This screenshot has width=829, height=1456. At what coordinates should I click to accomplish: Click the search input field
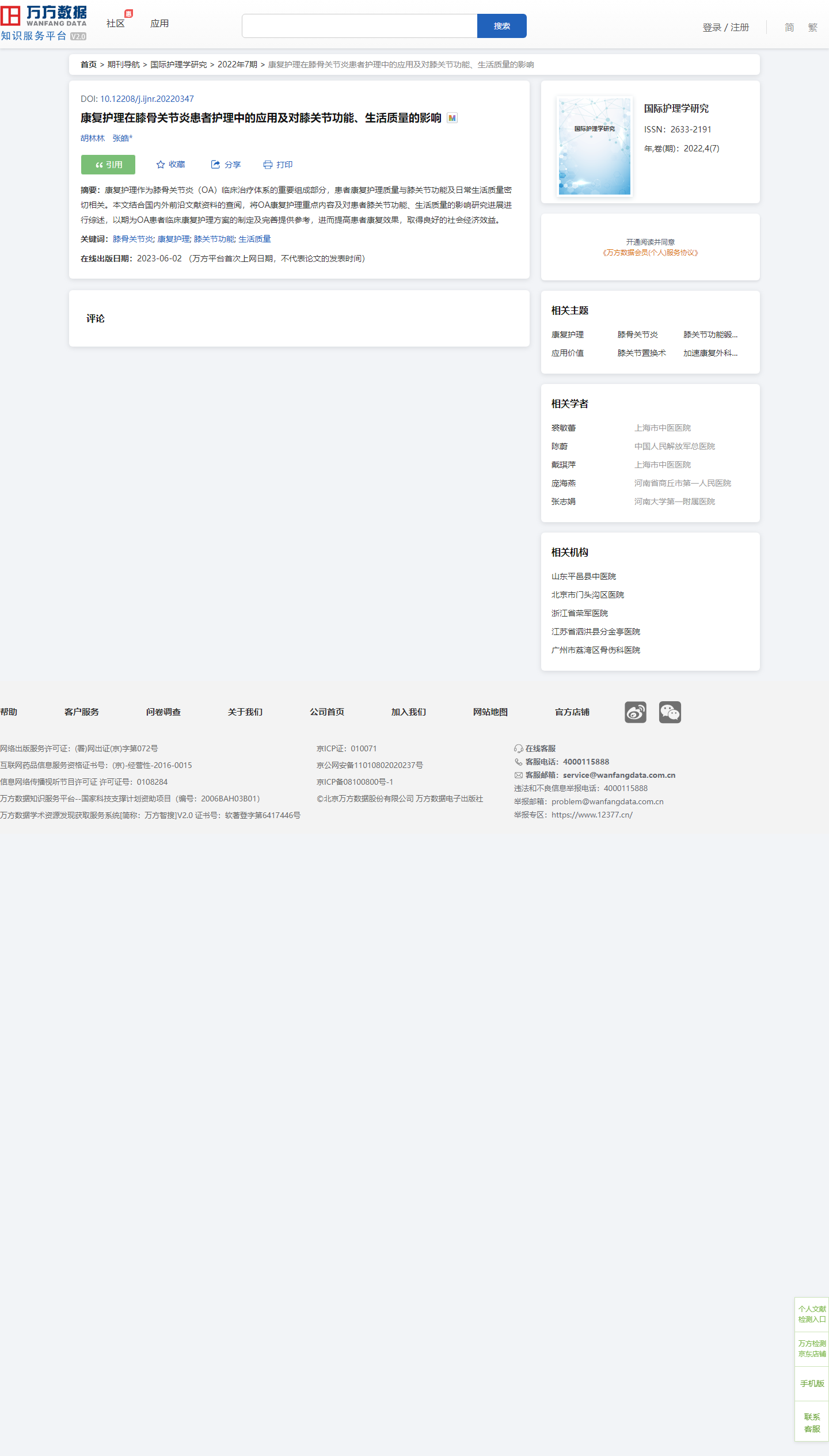360,26
